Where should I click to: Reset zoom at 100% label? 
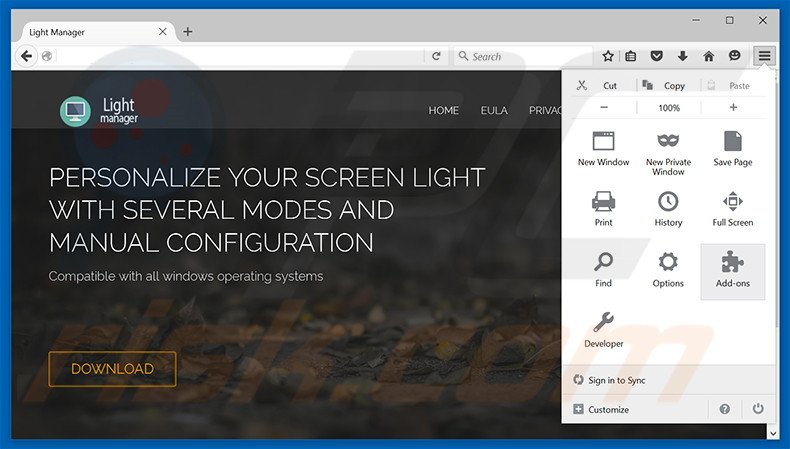click(x=669, y=107)
